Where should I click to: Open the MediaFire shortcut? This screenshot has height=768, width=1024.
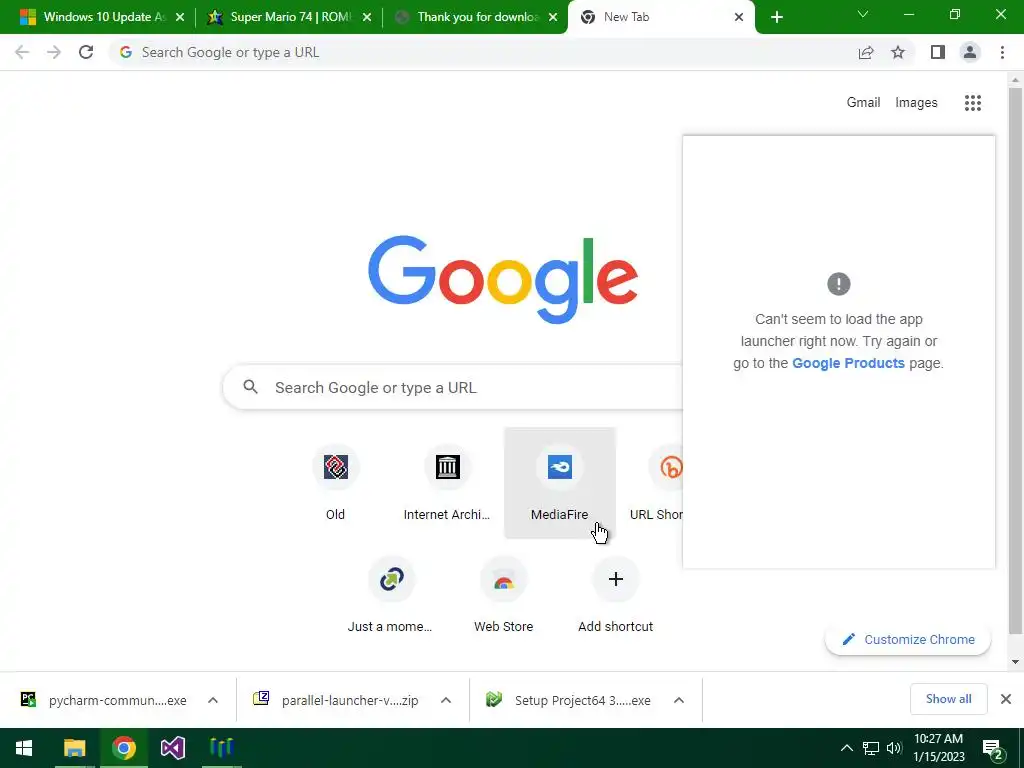[x=560, y=483]
